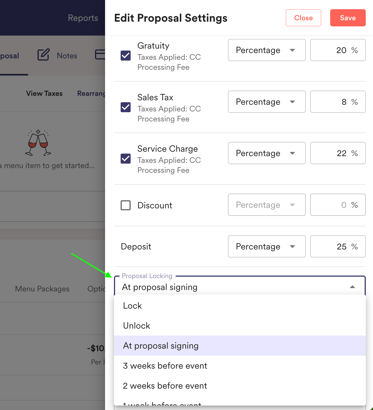Image resolution: width=373 pixels, height=410 pixels.
Task: Open the Deposit Percentage dropdown
Action: click(267, 247)
